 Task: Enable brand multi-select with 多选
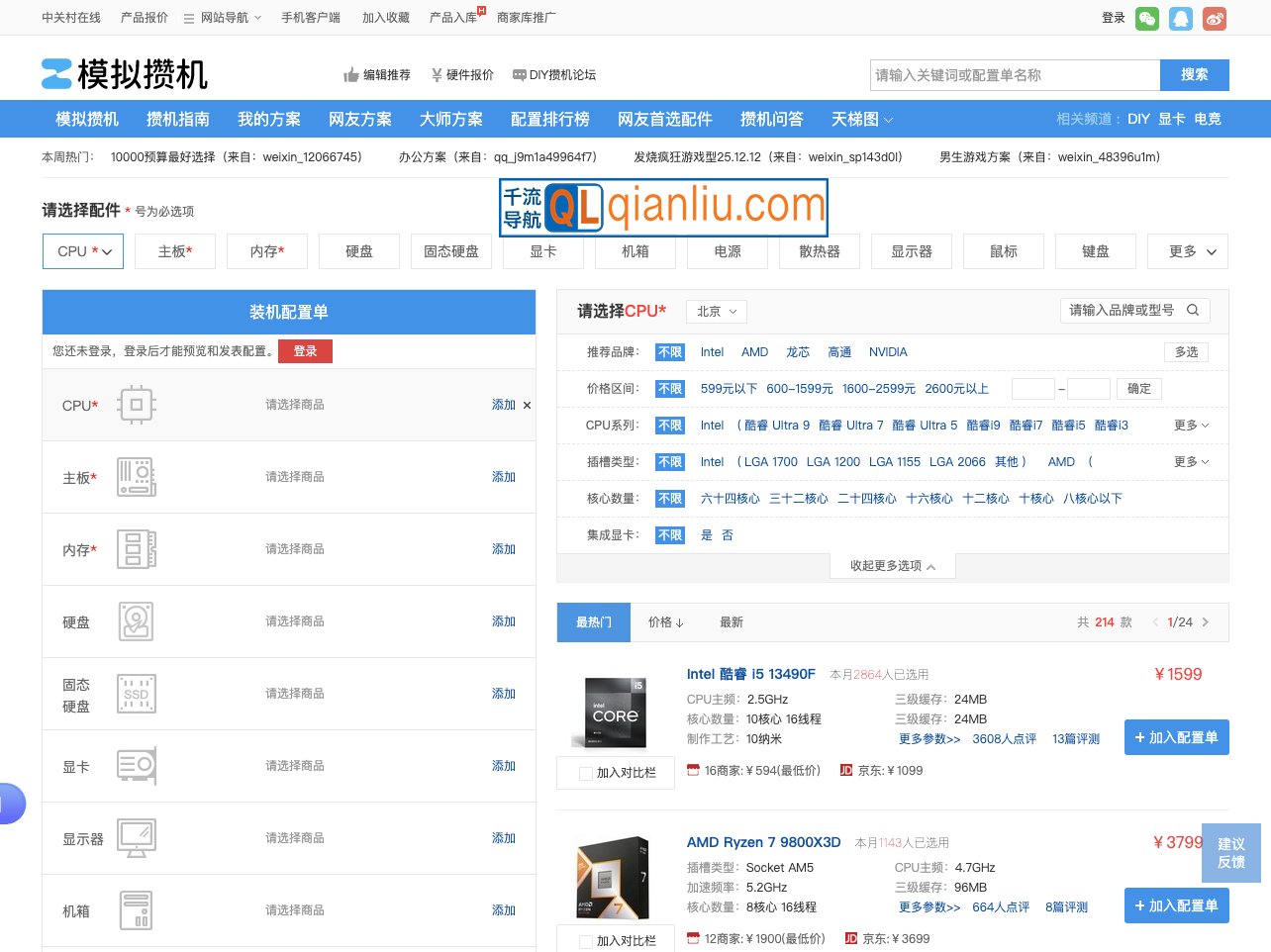(x=1186, y=352)
